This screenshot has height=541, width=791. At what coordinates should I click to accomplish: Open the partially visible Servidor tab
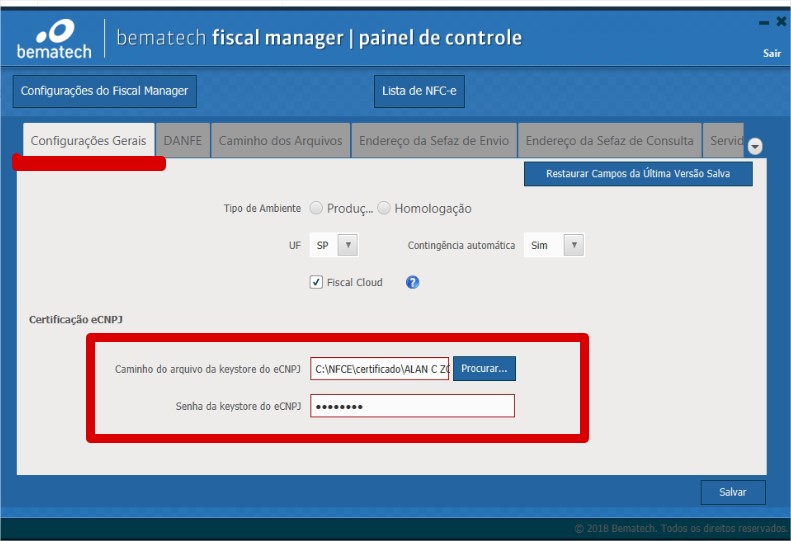(x=723, y=140)
